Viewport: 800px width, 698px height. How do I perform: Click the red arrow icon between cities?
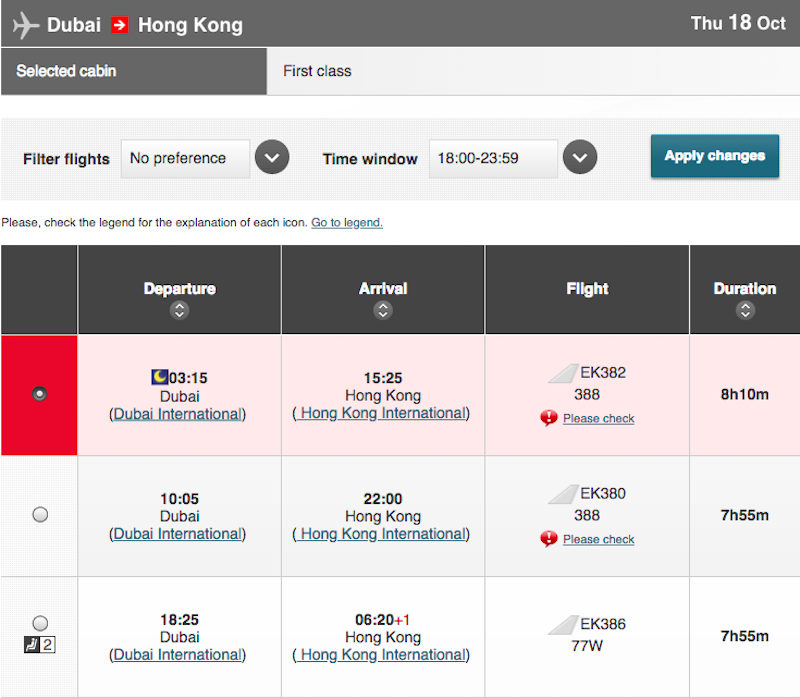pos(120,25)
